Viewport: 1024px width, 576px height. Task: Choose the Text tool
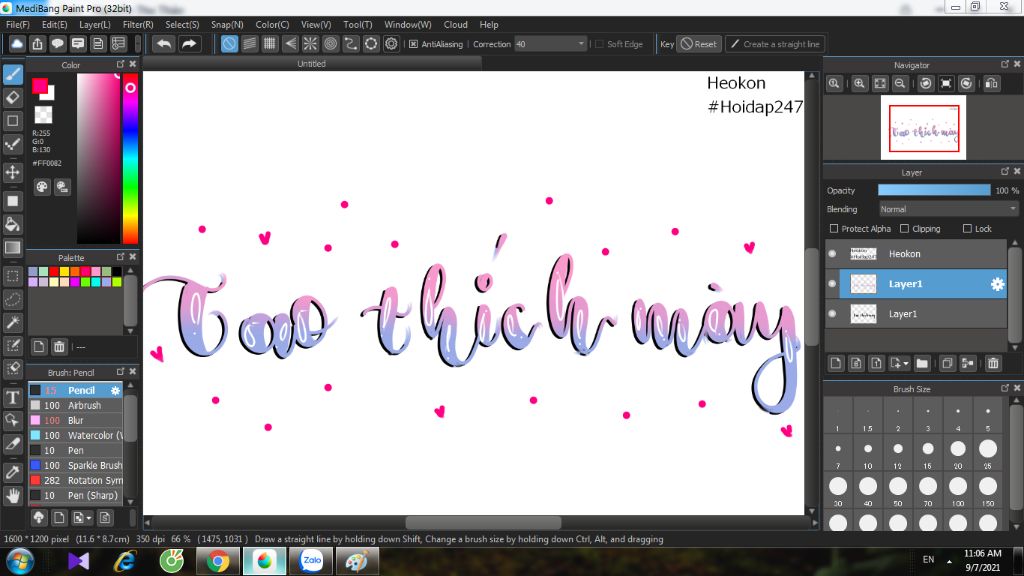pos(13,397)
